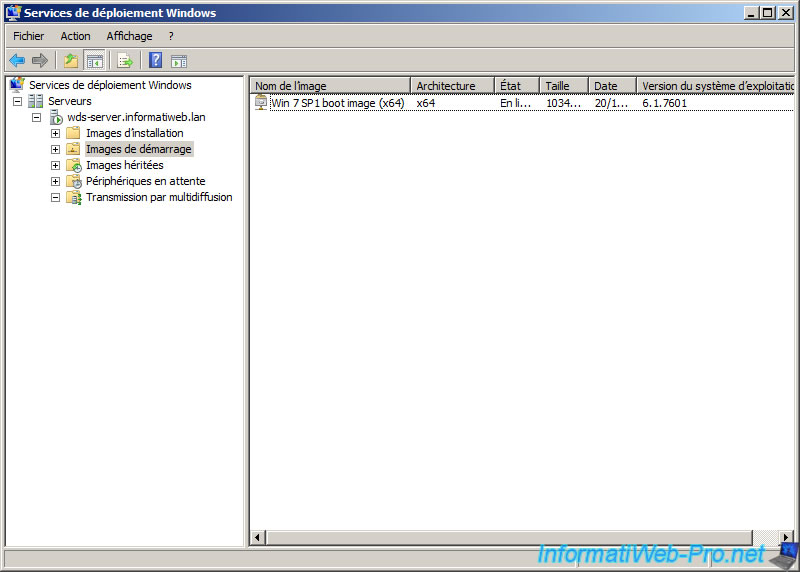The image size is (800, 572).
Task: Collapse the wds-server.informatiweb.lan node
Action: [x=37, y=117]
